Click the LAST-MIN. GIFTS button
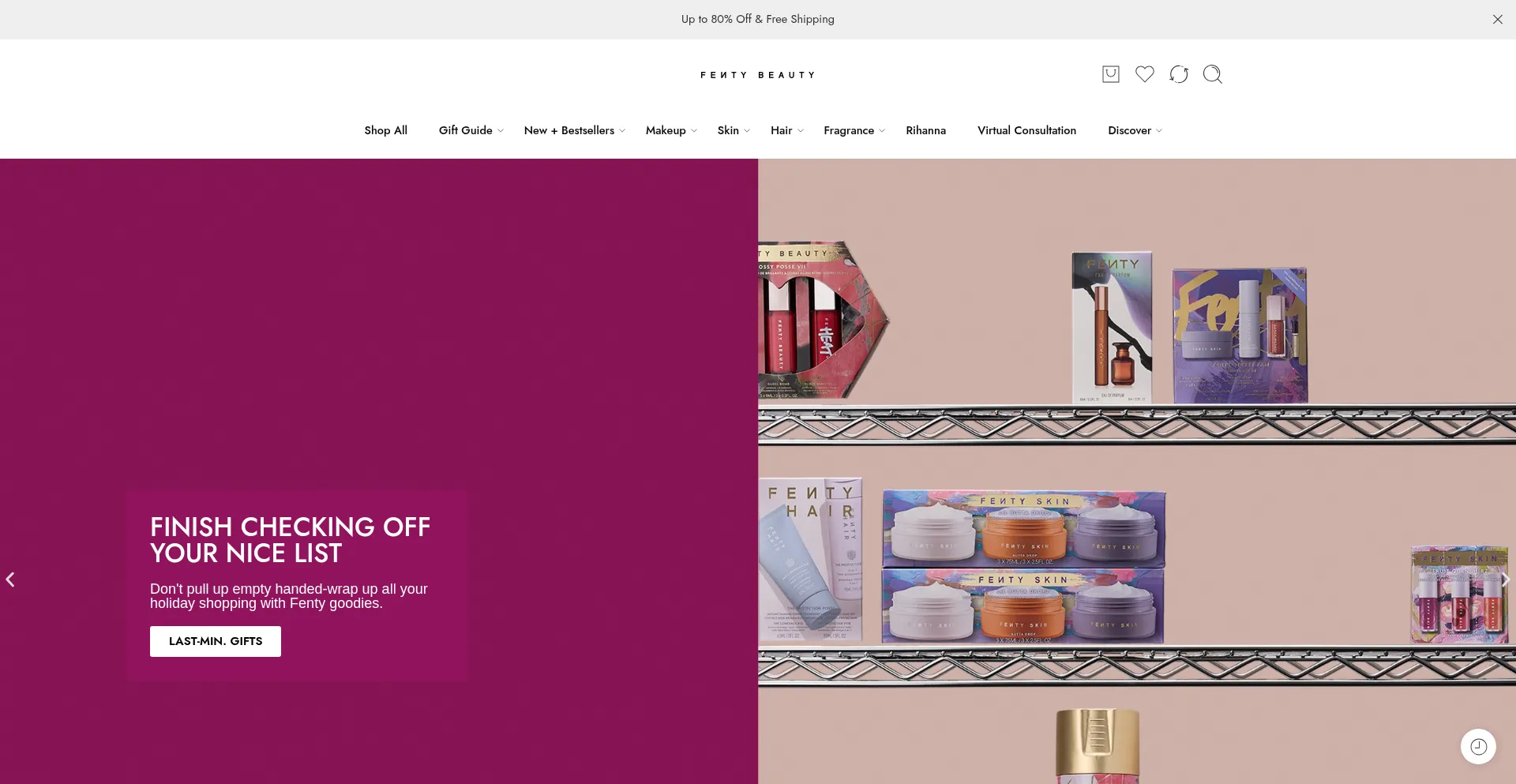The height and width of the screenshot is (784, 1516). point(216,641)
